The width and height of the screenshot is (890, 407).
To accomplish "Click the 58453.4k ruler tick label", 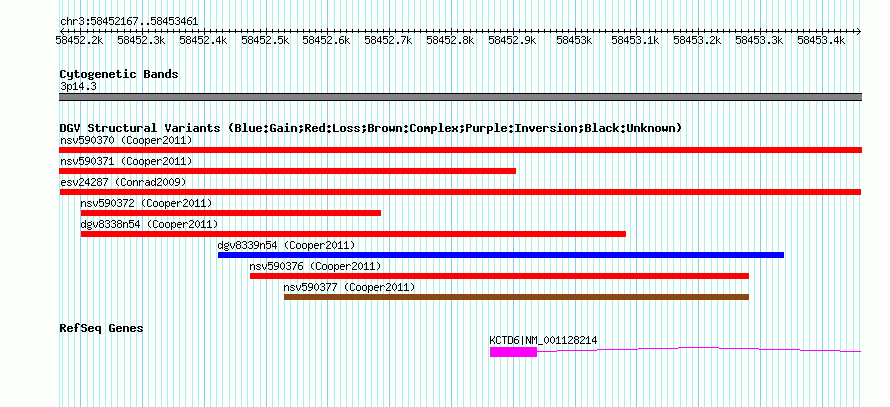I will tap(821, 40).
